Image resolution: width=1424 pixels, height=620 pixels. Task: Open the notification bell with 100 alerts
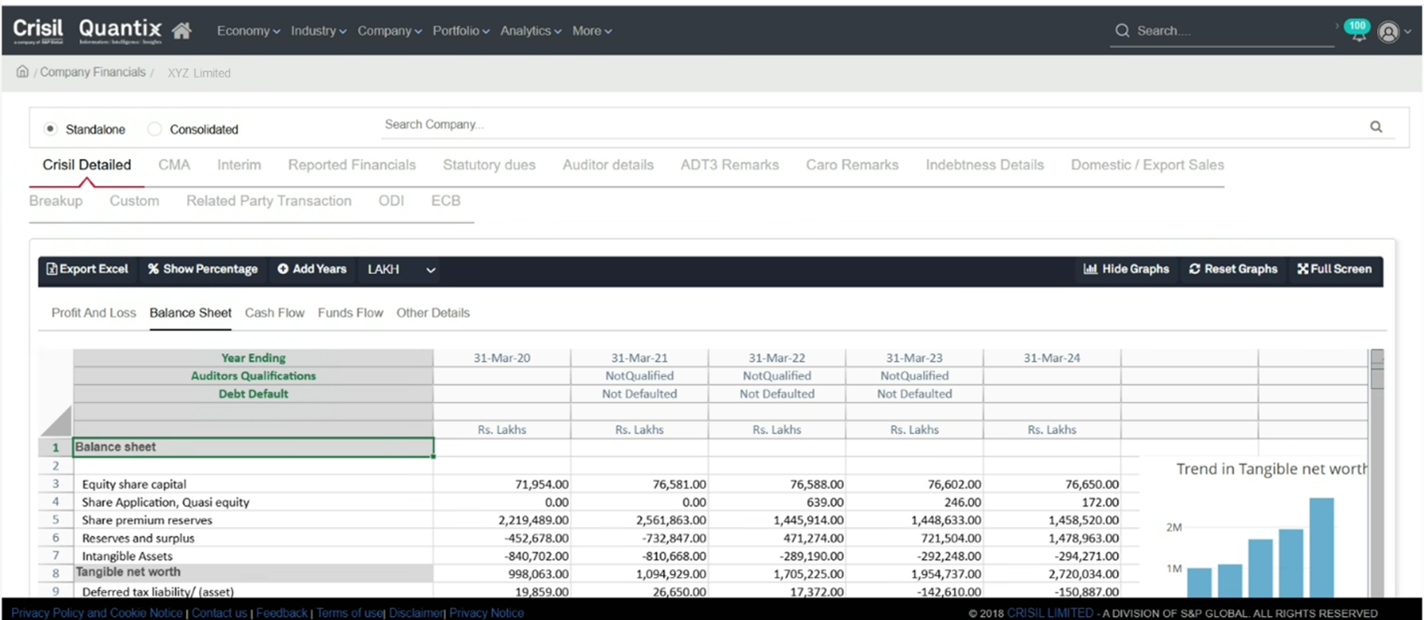tap(1356, 30)
